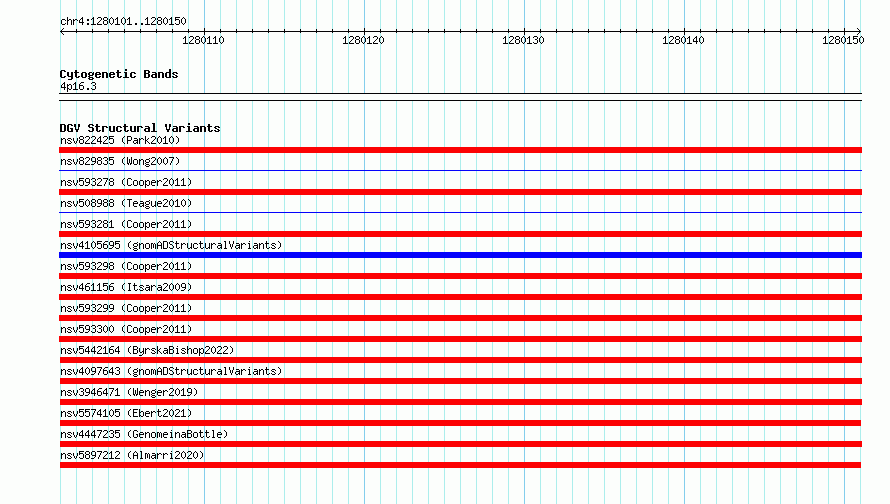Select the red bar for nsv5897212
This screenshot has height=504, width=890.
(x=460, y=465)
